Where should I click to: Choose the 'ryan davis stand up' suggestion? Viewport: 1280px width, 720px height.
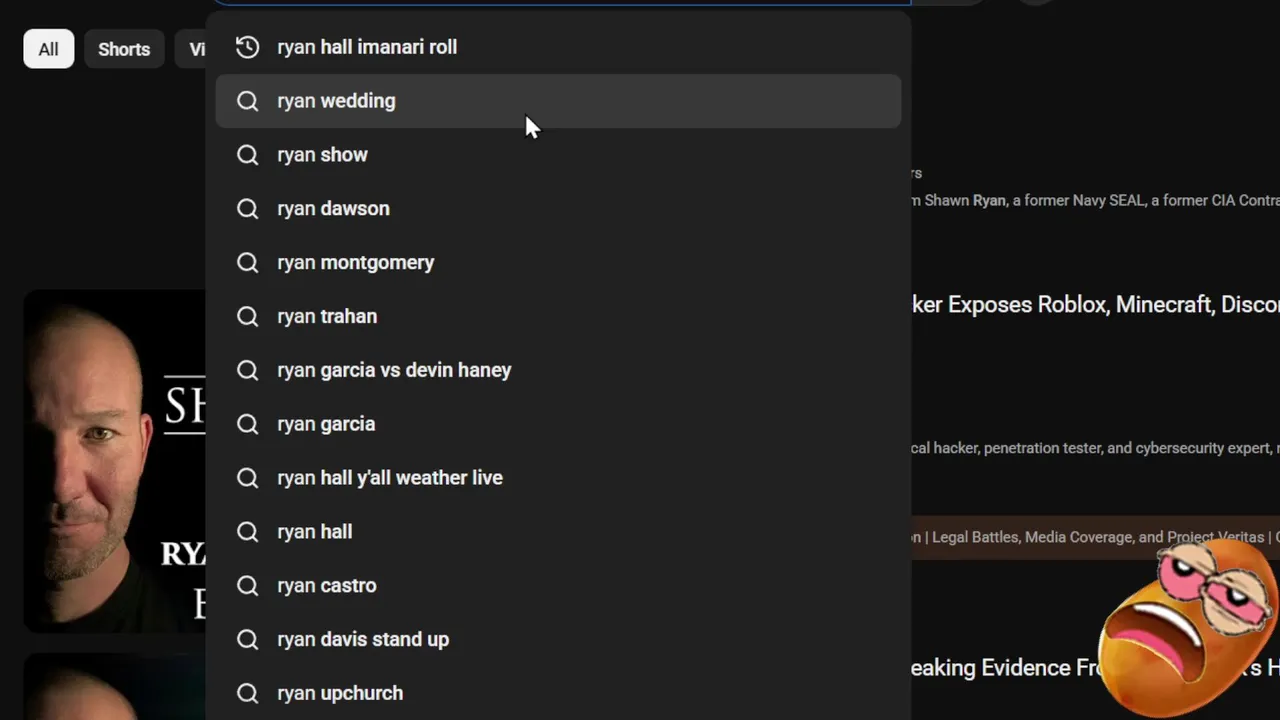pos(558,640)
